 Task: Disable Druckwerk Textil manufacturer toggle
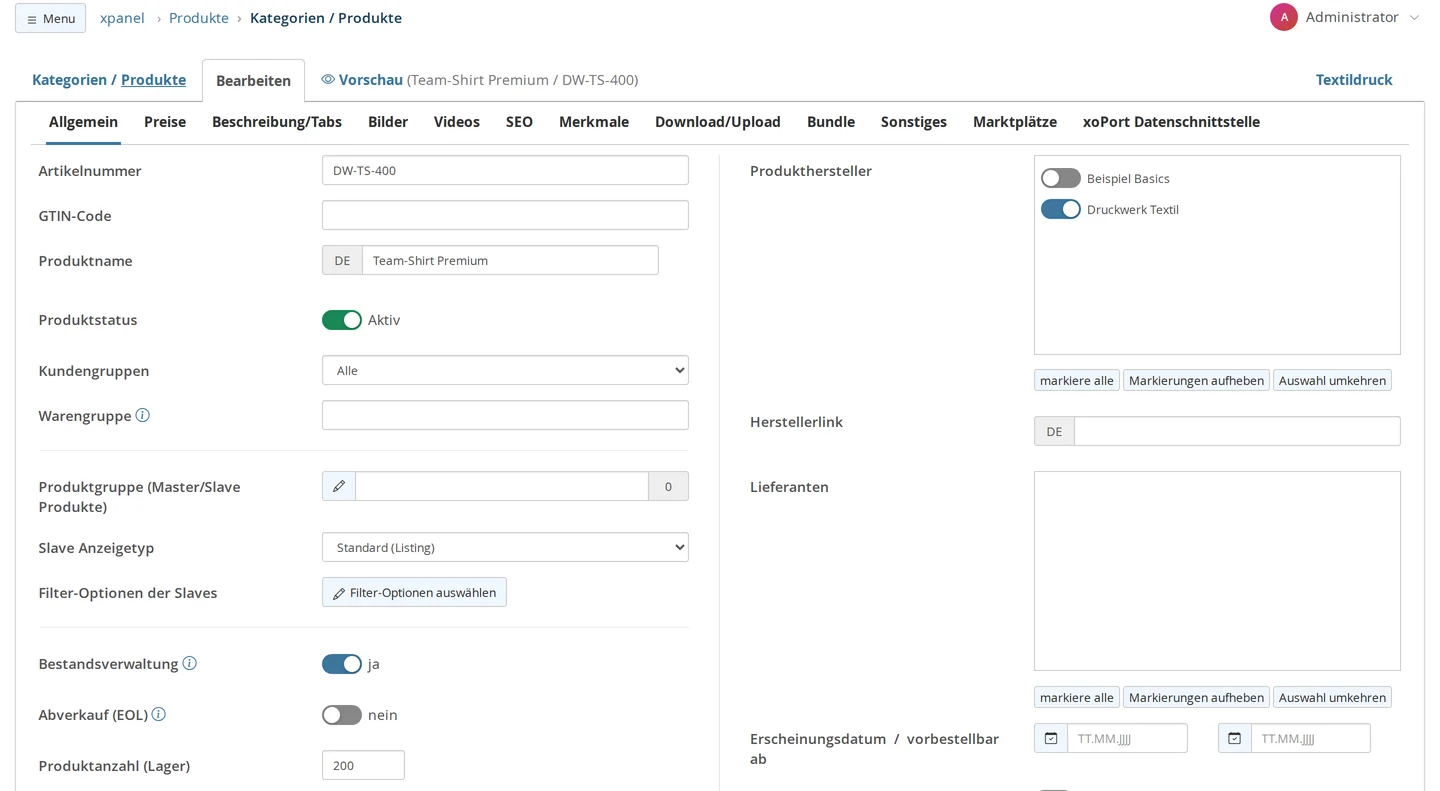point(1061,209)
